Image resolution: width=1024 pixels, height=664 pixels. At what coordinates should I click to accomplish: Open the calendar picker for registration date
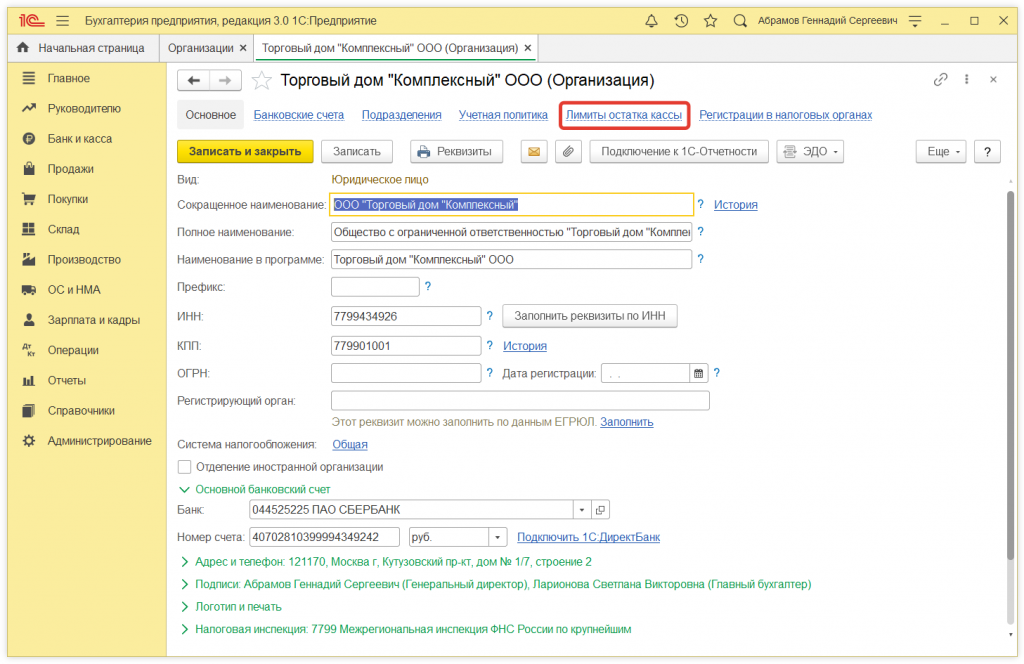(x=698, y=373)
